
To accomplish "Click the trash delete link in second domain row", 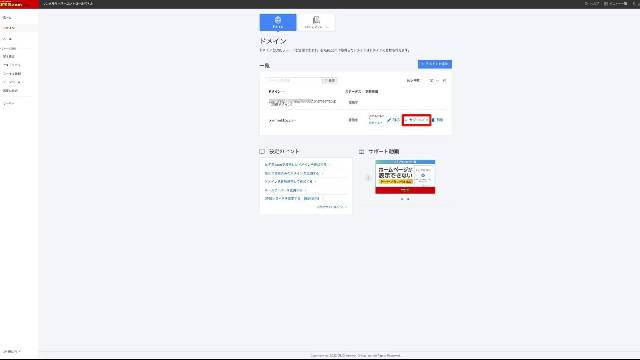I will click(x=438, y=120).
